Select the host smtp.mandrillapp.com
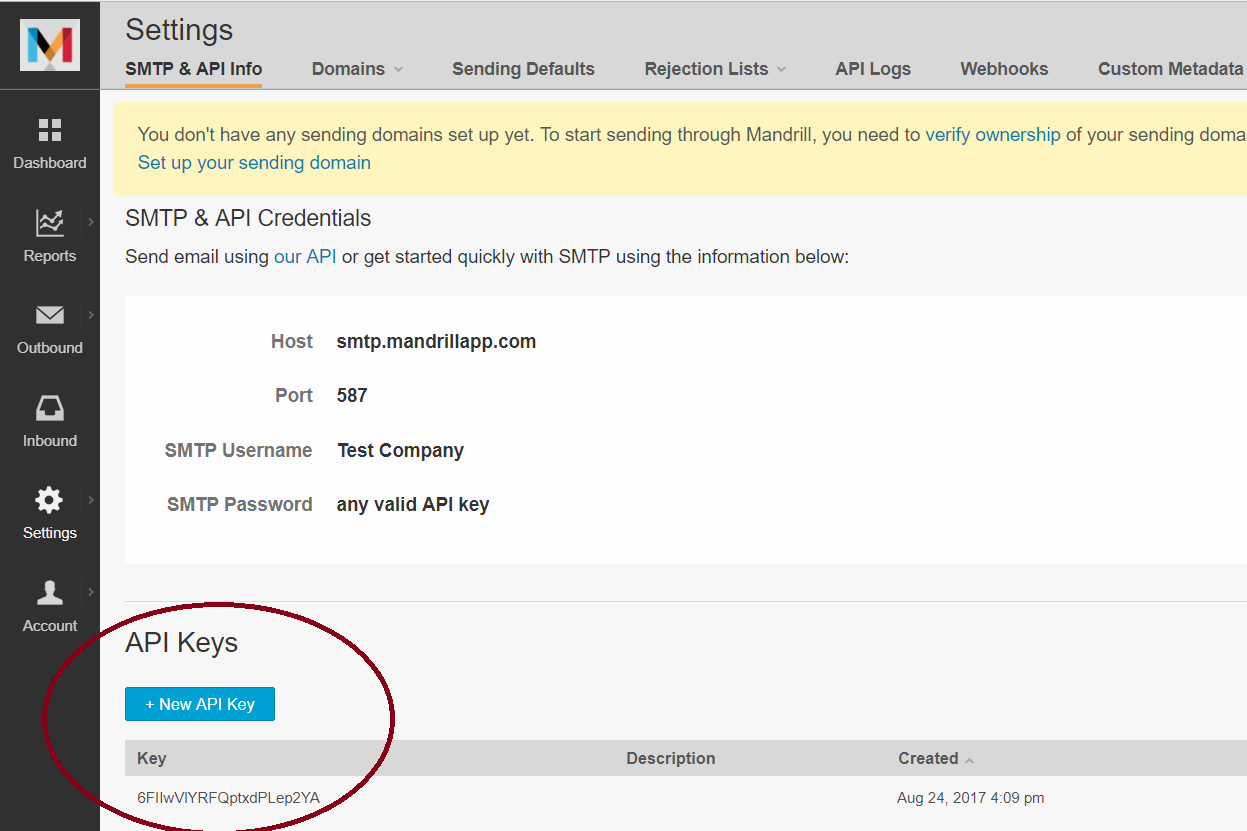 pyautogui.click(x=436, y=342)
